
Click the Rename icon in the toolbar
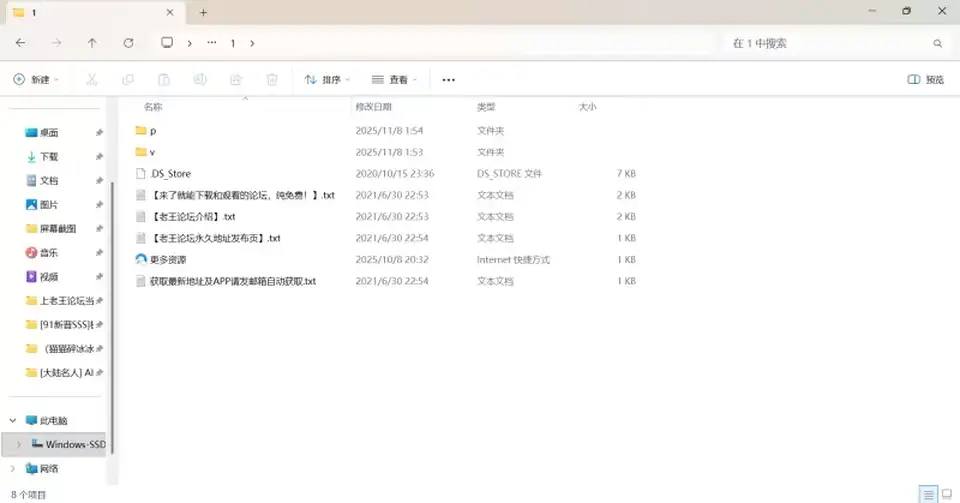point(200,80)
